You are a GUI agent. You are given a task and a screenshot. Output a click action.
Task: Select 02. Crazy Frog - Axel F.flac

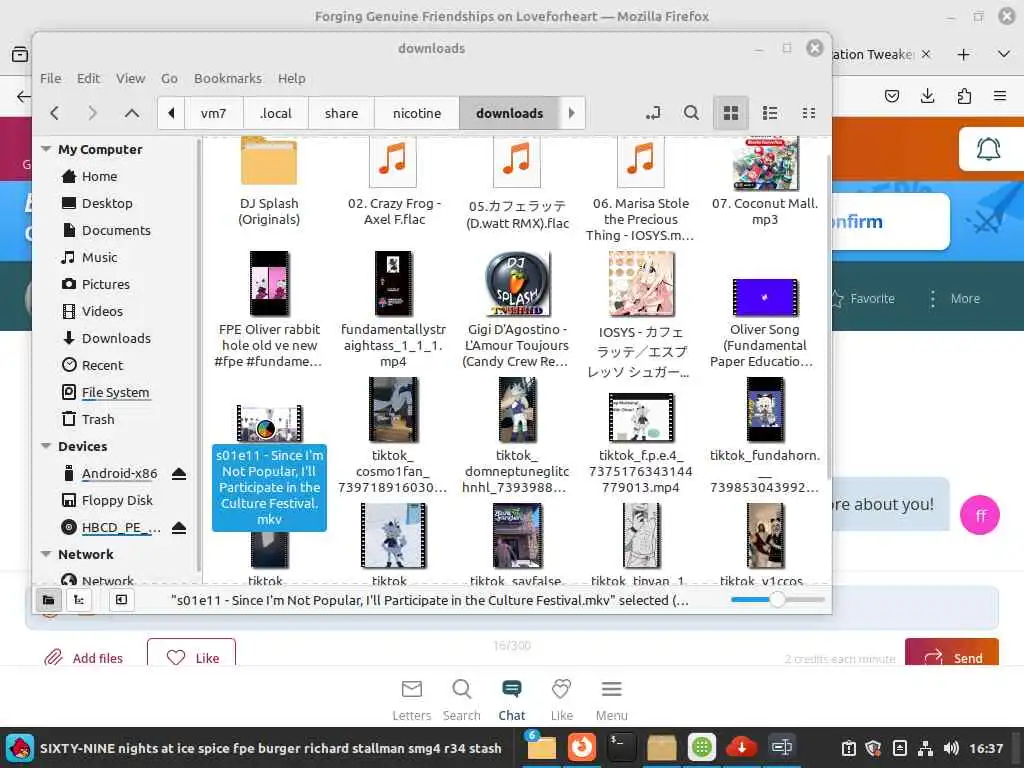[x=394, y=182]
